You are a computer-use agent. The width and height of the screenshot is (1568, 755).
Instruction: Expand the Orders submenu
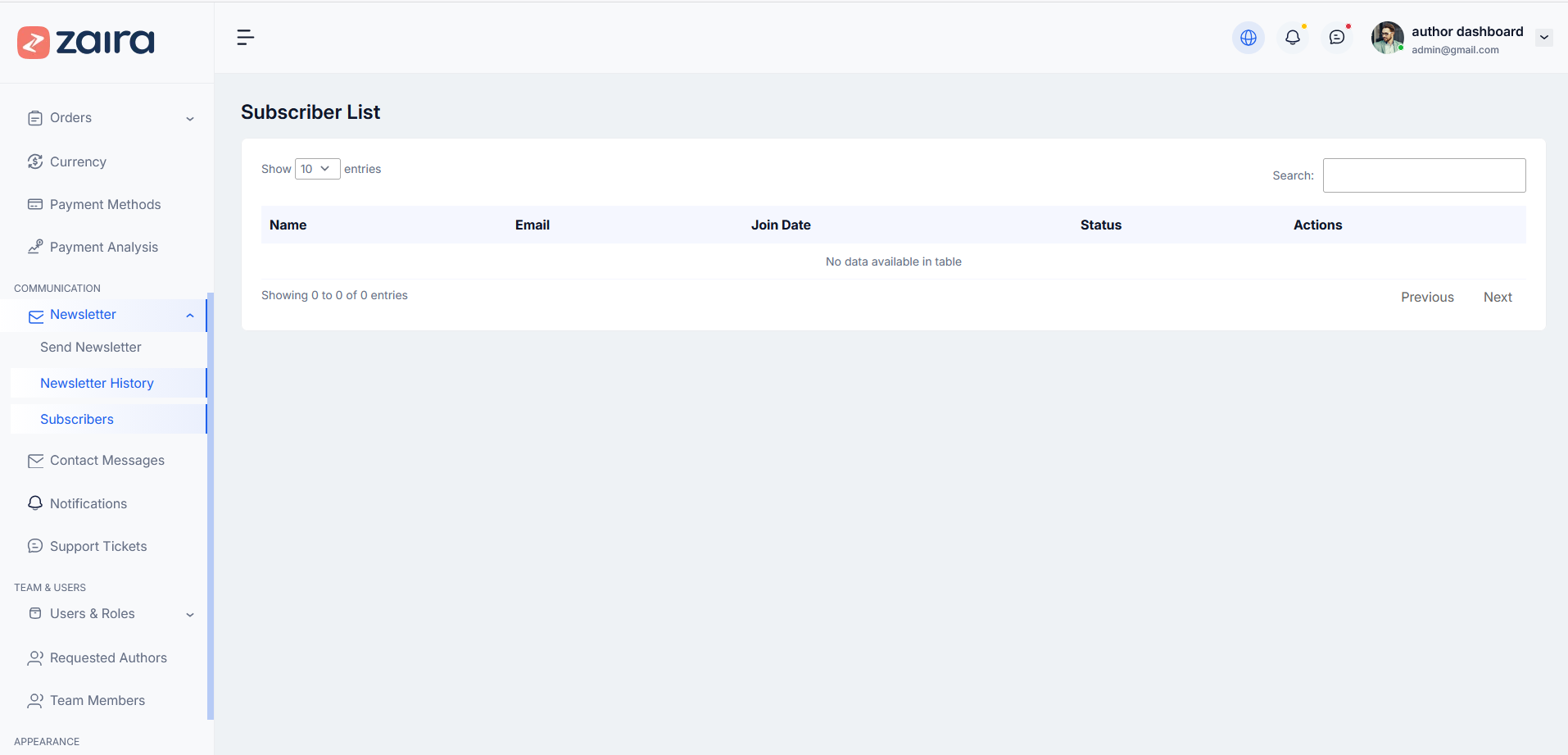pyautogui.click(x=190, y=118)
